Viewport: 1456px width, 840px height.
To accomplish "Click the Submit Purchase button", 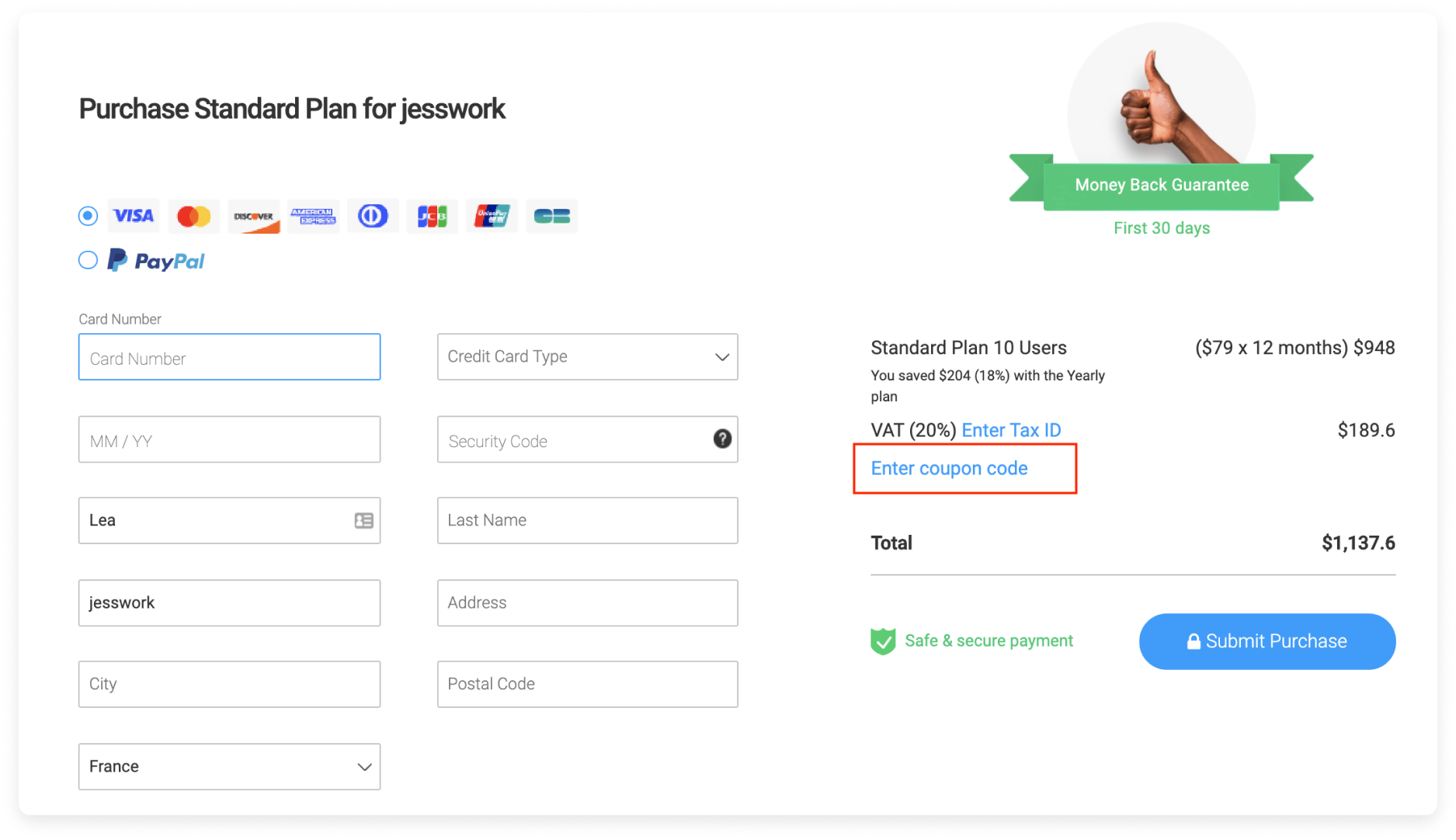I will click(x=1267, y=641).
